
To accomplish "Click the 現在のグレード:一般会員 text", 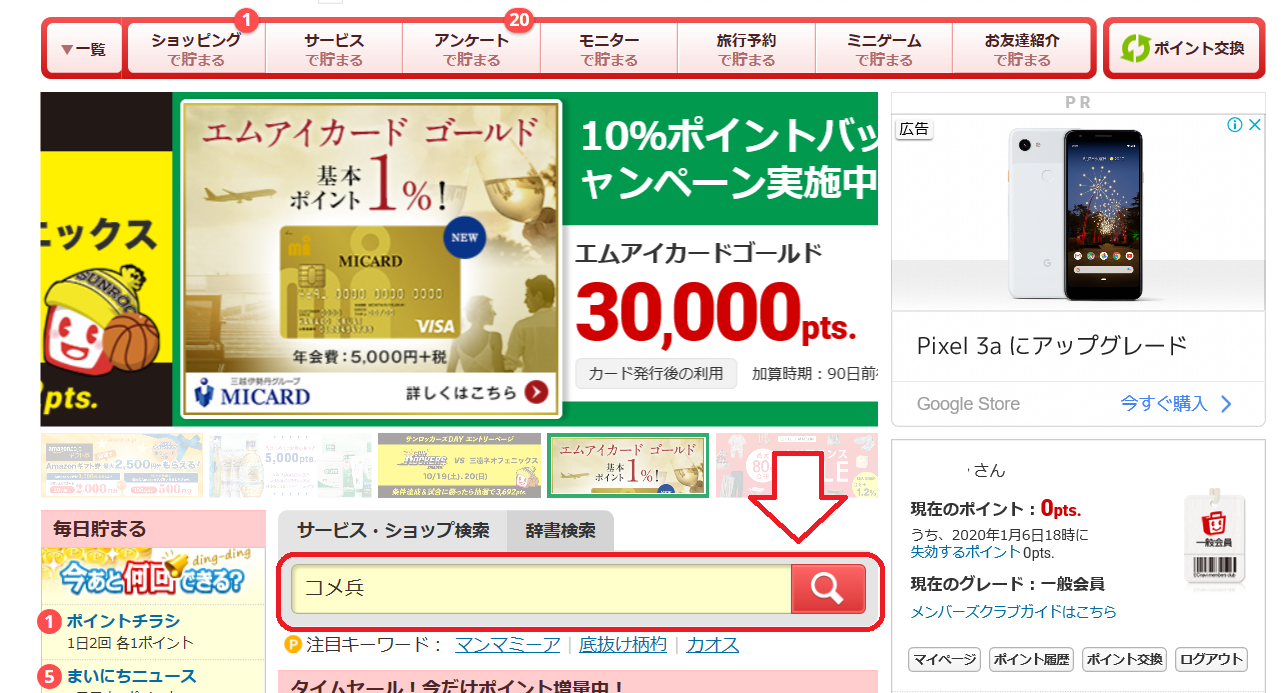I will (x=1008, y=584).
